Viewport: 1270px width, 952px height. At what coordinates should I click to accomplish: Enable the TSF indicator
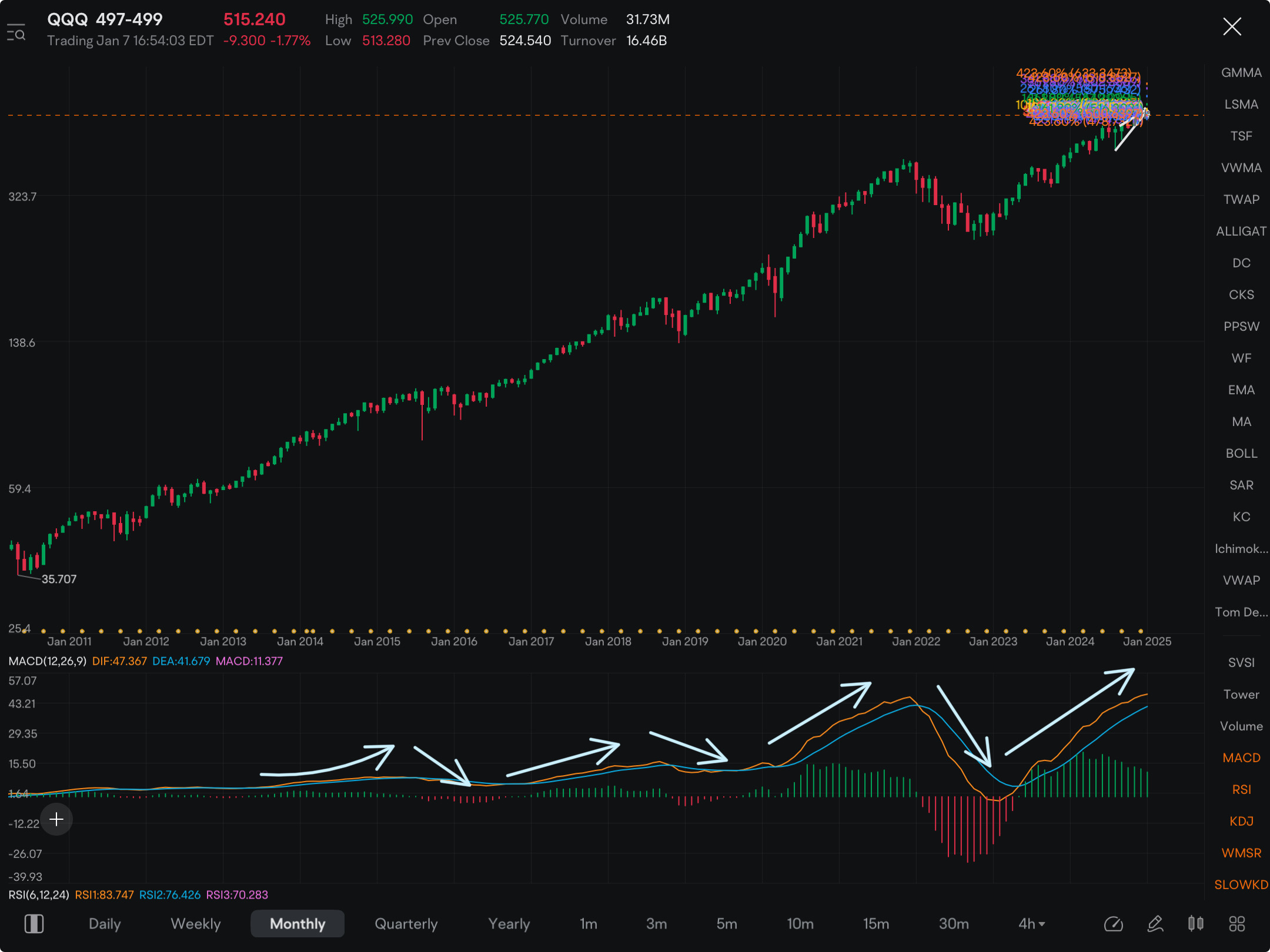pos(1241,136)
